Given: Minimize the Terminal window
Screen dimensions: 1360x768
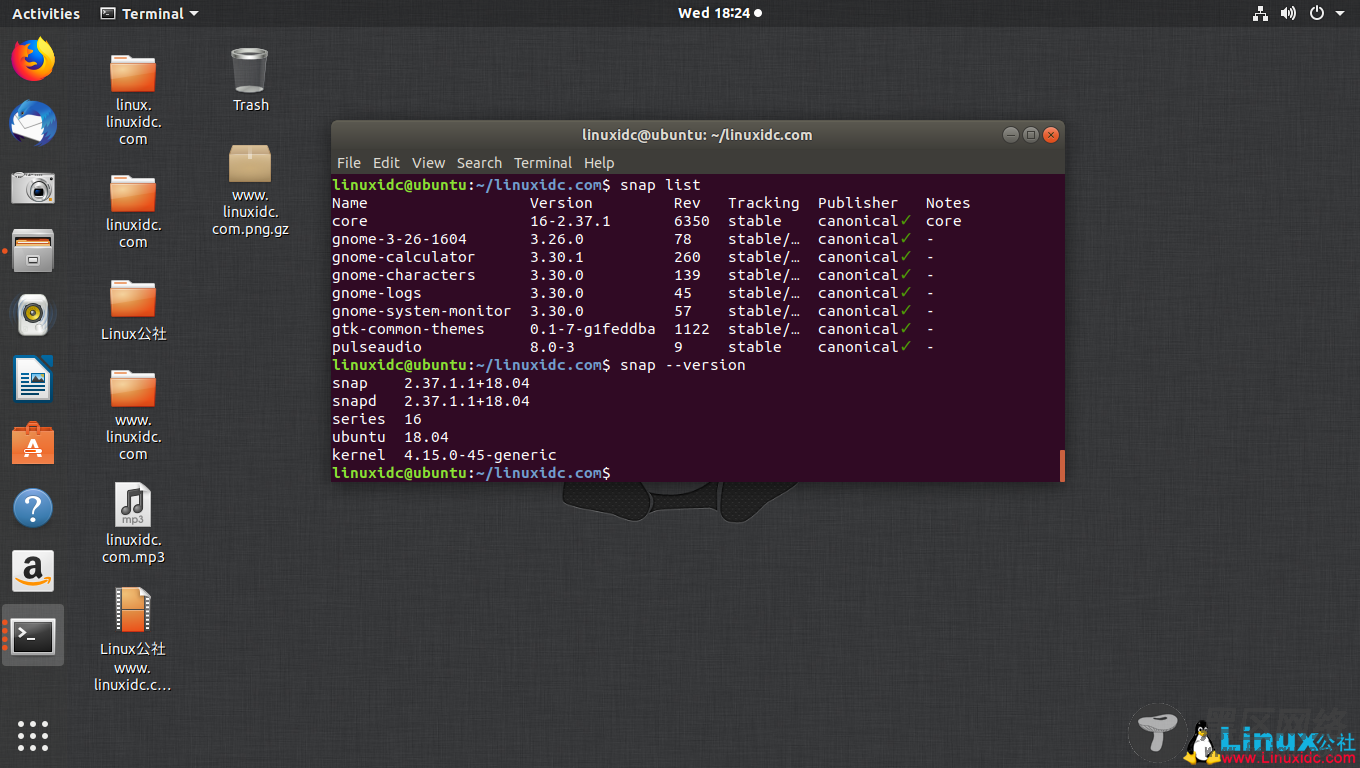Looking at the screenshot, I should tap(1010, 134).
